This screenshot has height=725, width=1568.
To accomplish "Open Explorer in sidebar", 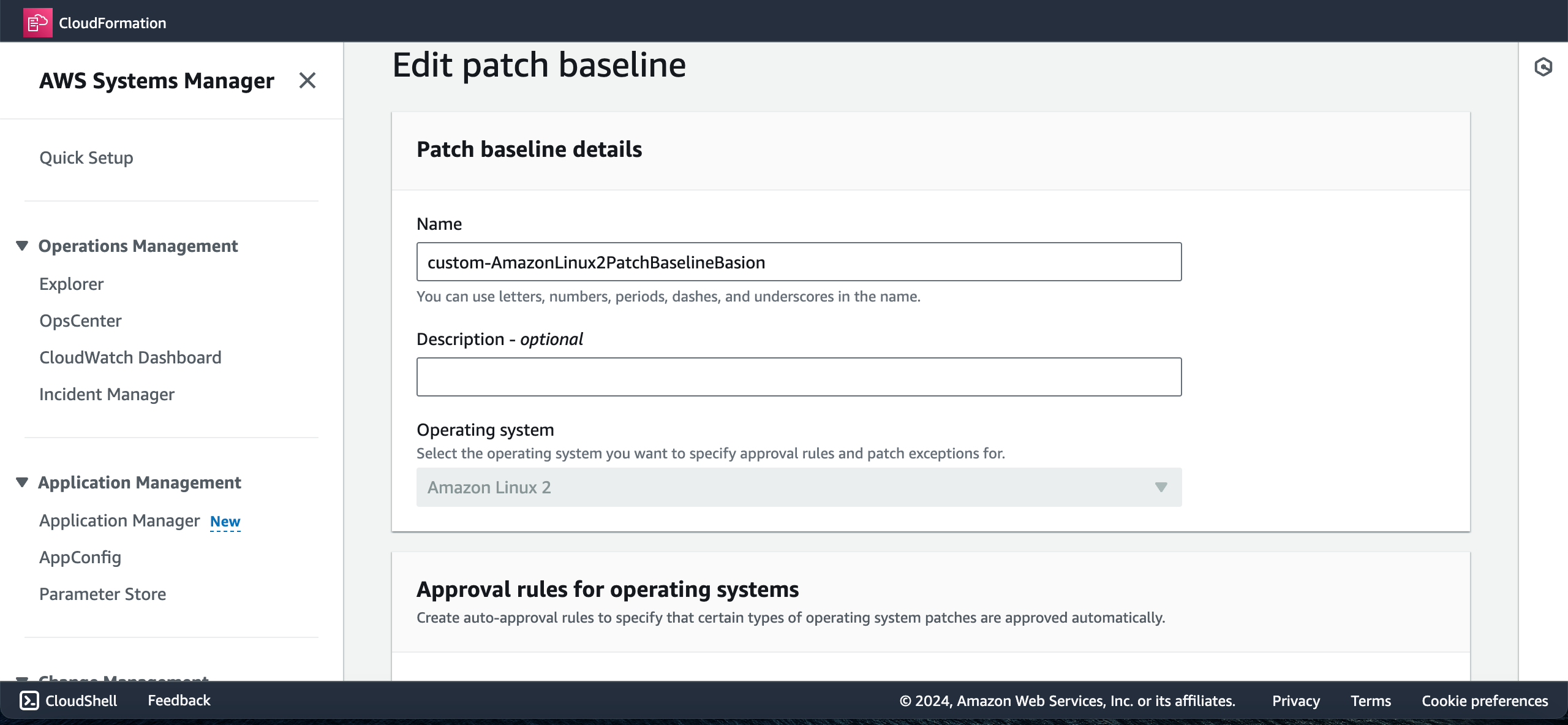I will tap(72, 284).
